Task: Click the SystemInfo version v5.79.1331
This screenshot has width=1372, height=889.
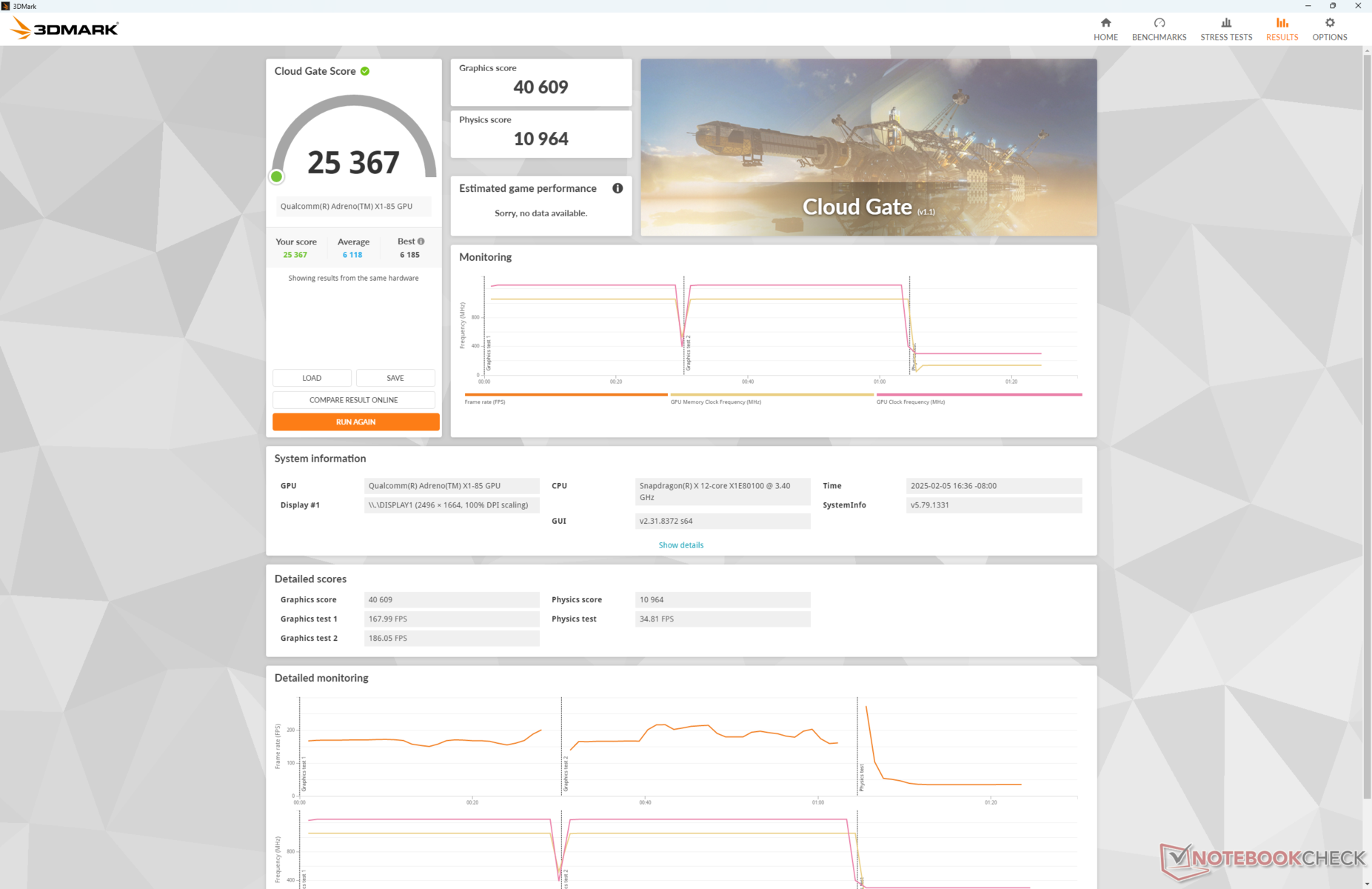Action: click(994, 505)
